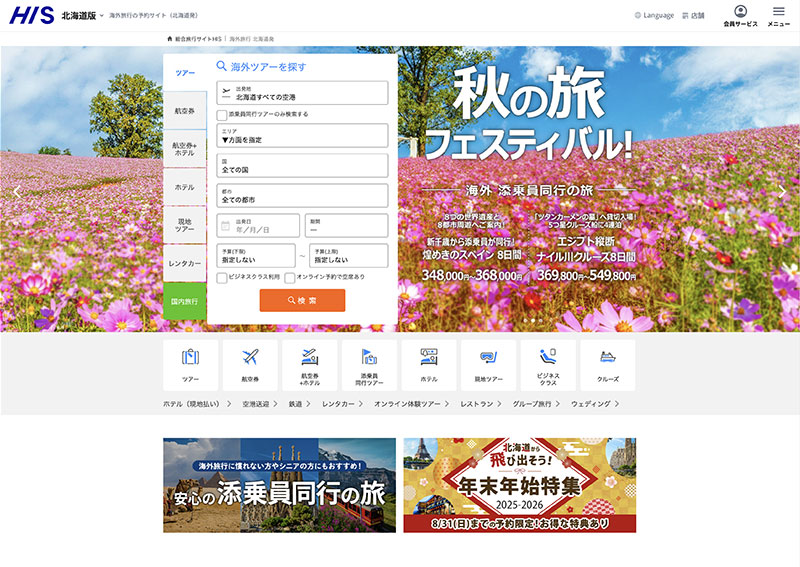Switch to the 航空券 search tab

click(x=184, y=110)
